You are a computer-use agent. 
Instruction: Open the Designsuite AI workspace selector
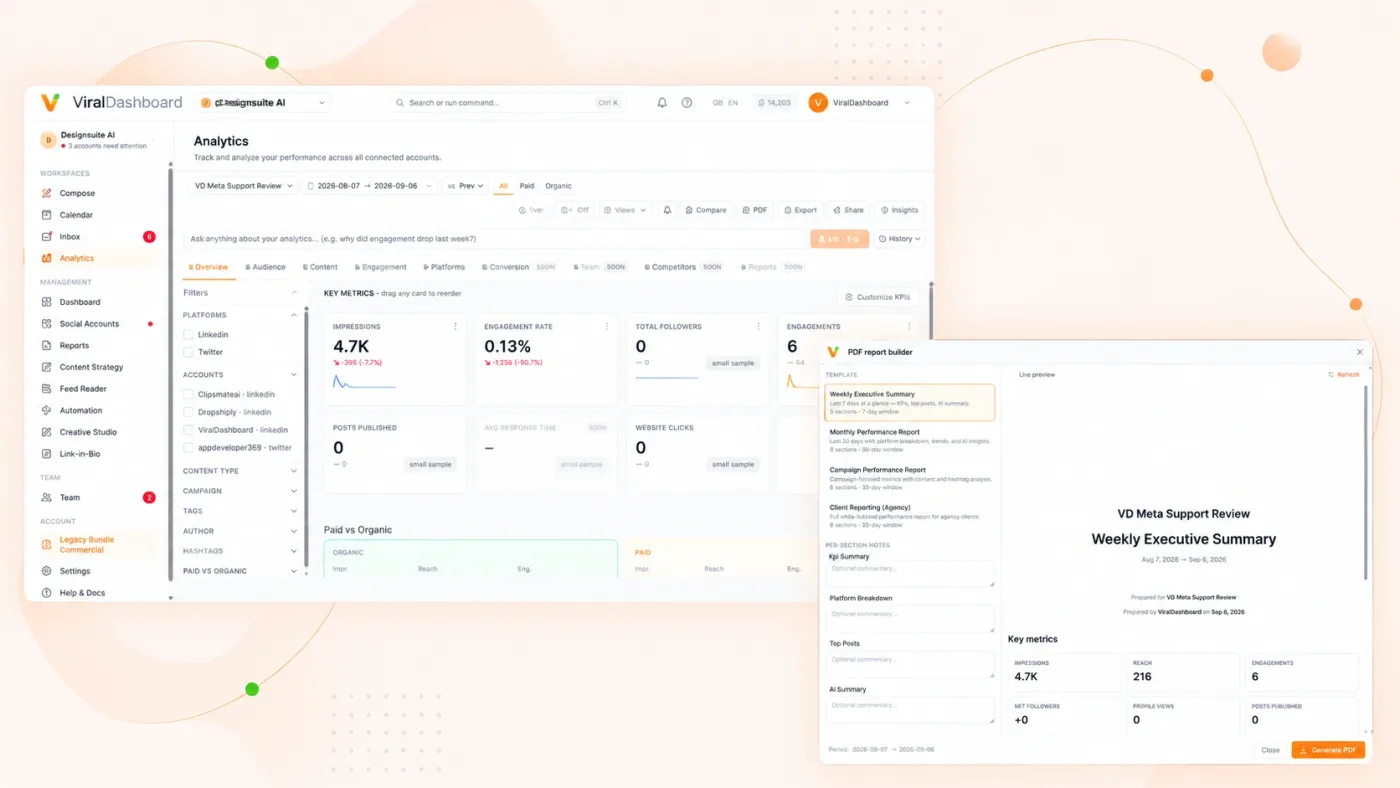point(262,103)
